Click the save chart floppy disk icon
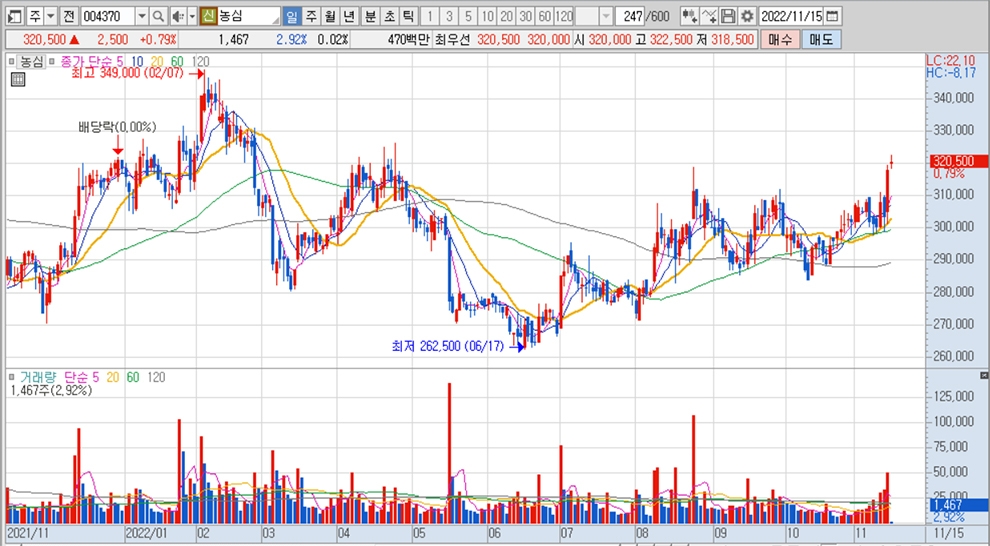Image resolution: width=990 pixels, height=546 pixels. [x=729, y=17]
